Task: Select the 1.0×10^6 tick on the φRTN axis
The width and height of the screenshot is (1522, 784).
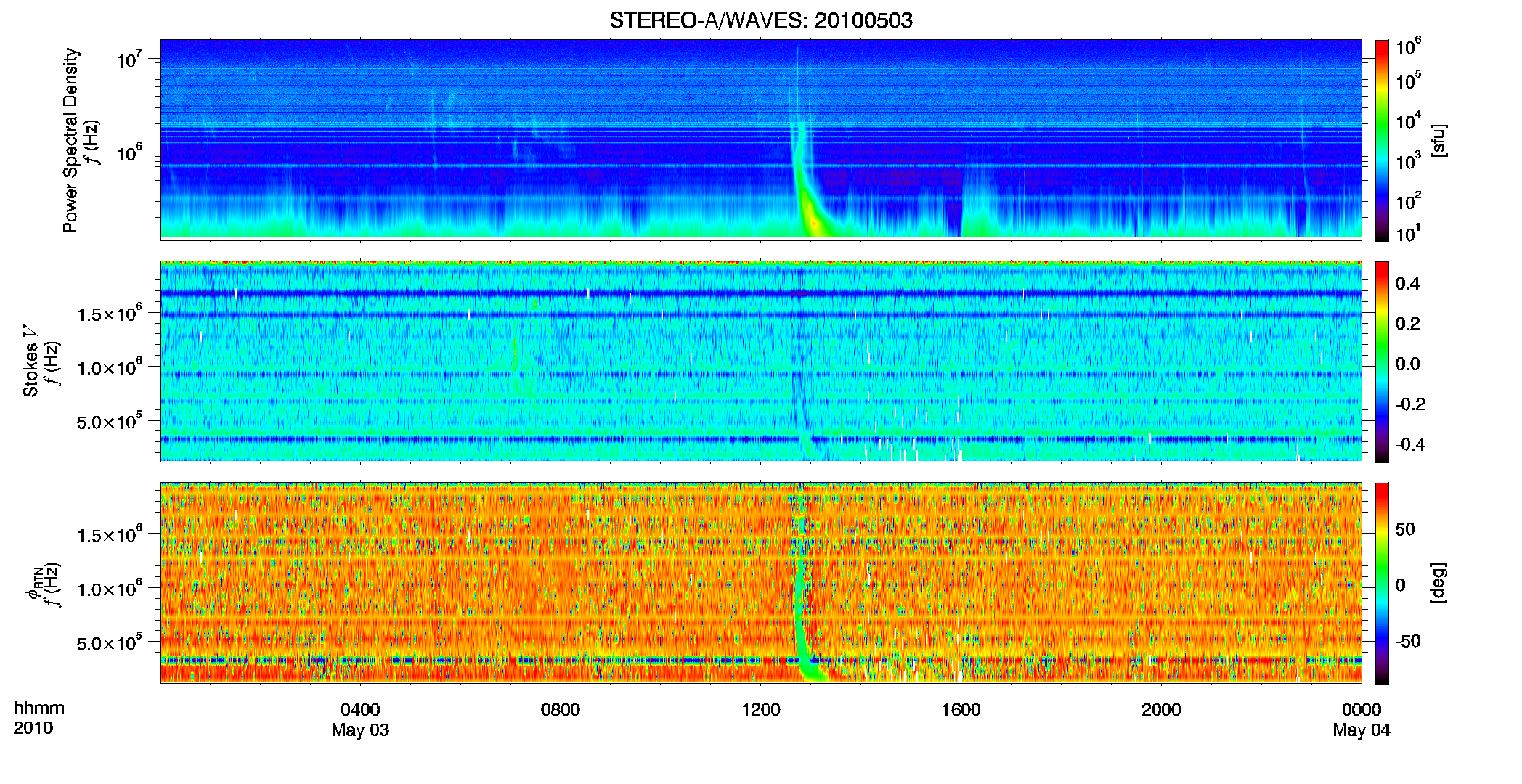Action: [110, 589]
